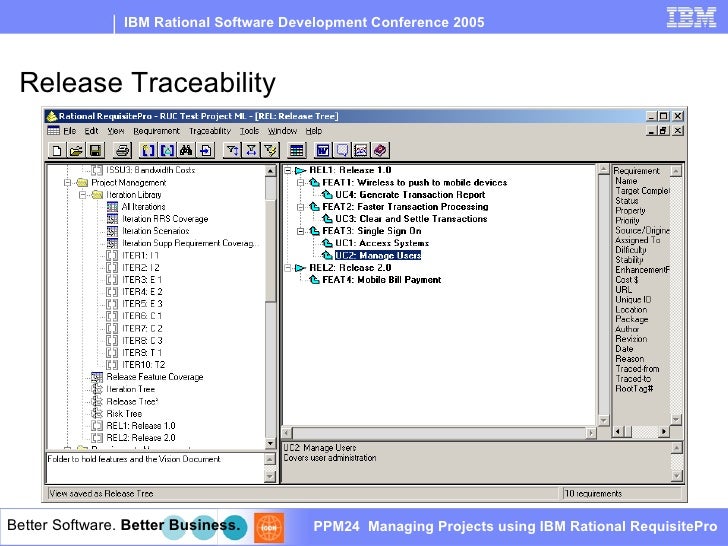Collapse FEAT3: Single Sign On node
The height and width of the screenshot is (546, 728).
pos(300,231)
